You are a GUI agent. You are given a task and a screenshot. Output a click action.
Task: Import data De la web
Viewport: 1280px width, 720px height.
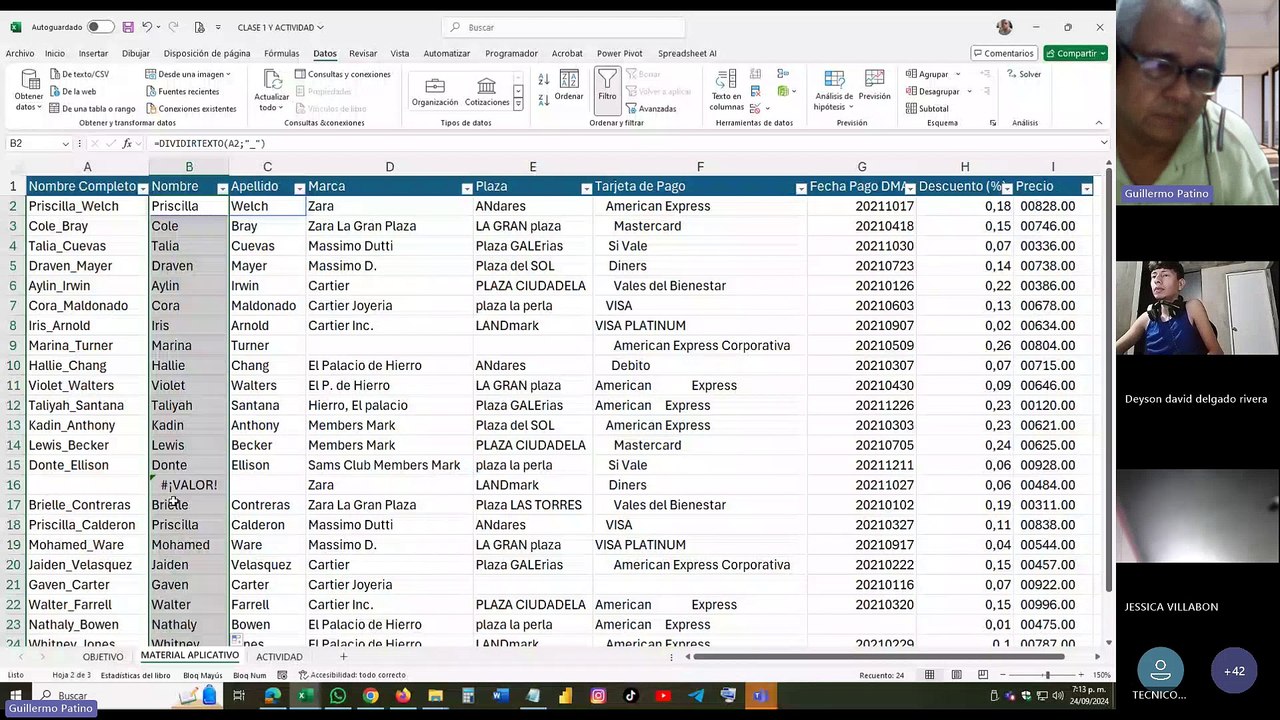point(73,91)
